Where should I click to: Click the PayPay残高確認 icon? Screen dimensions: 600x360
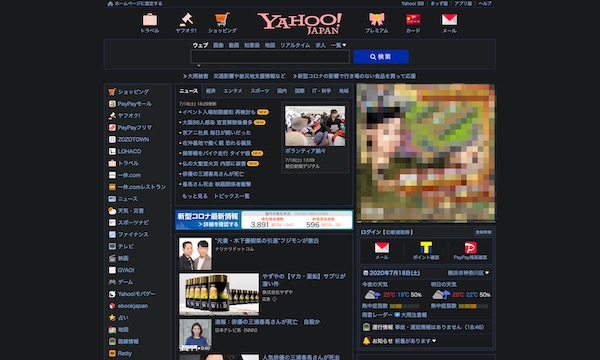point(470,248)
